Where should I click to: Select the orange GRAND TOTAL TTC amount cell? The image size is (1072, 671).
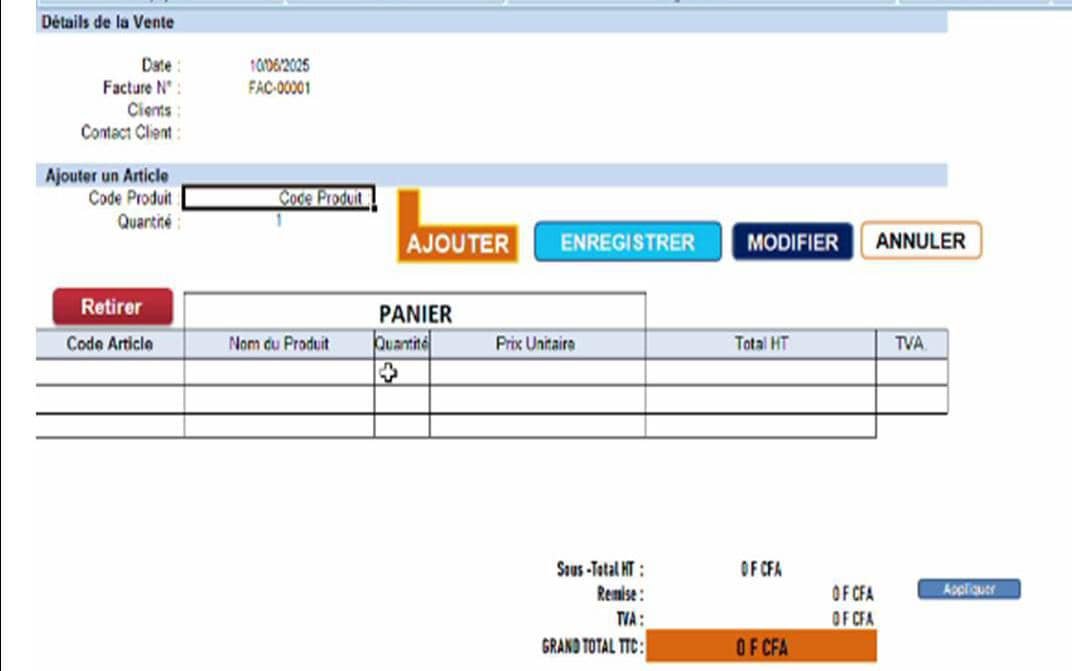click(761, 647)
